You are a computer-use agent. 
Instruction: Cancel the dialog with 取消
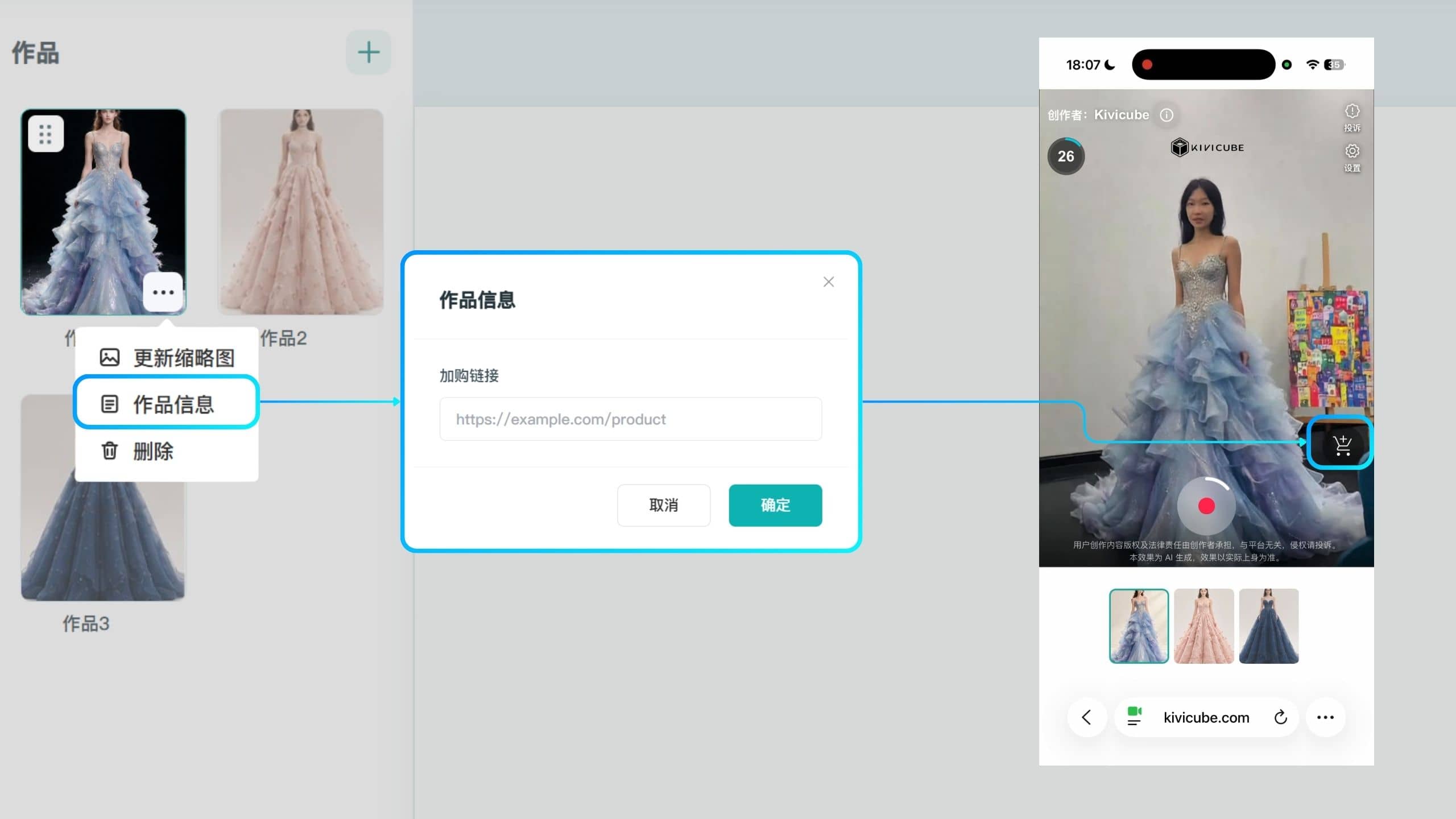tap(663, 505)
